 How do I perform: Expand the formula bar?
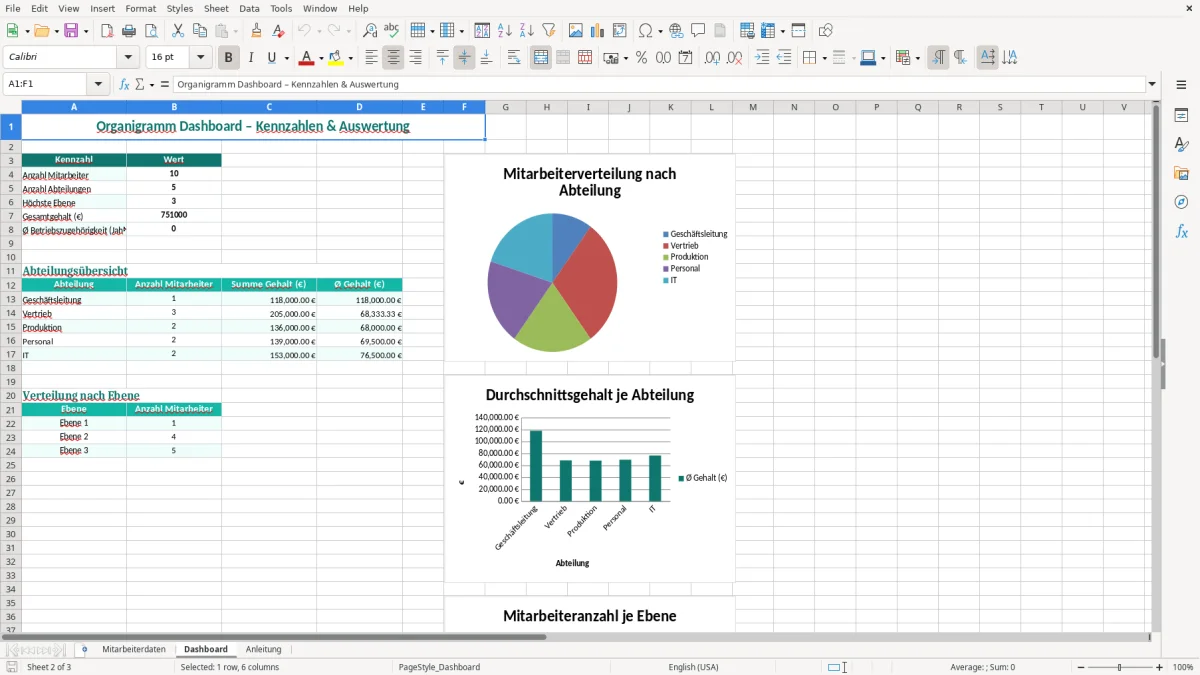[x=1152, y=85]
